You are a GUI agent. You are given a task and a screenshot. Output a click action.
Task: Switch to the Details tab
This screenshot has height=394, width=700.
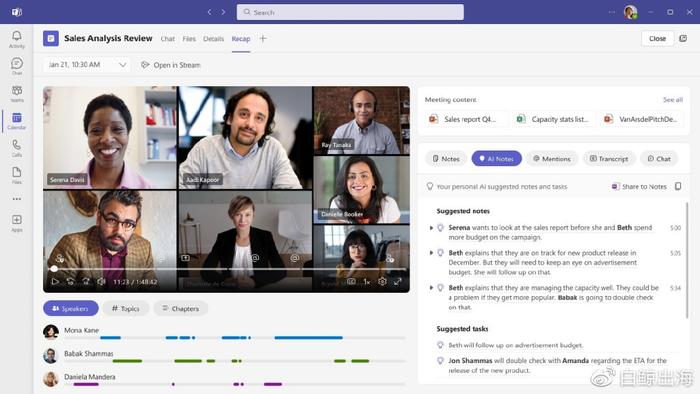click(213, 39)
